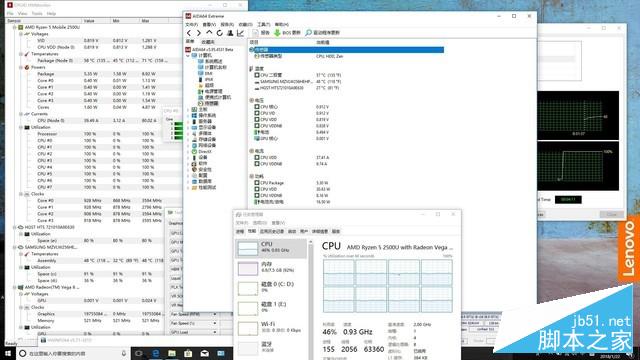The image size is (640, 360).
Task: Select 磁盘 1 (E:) in sidebar
Action: (271, 308)
